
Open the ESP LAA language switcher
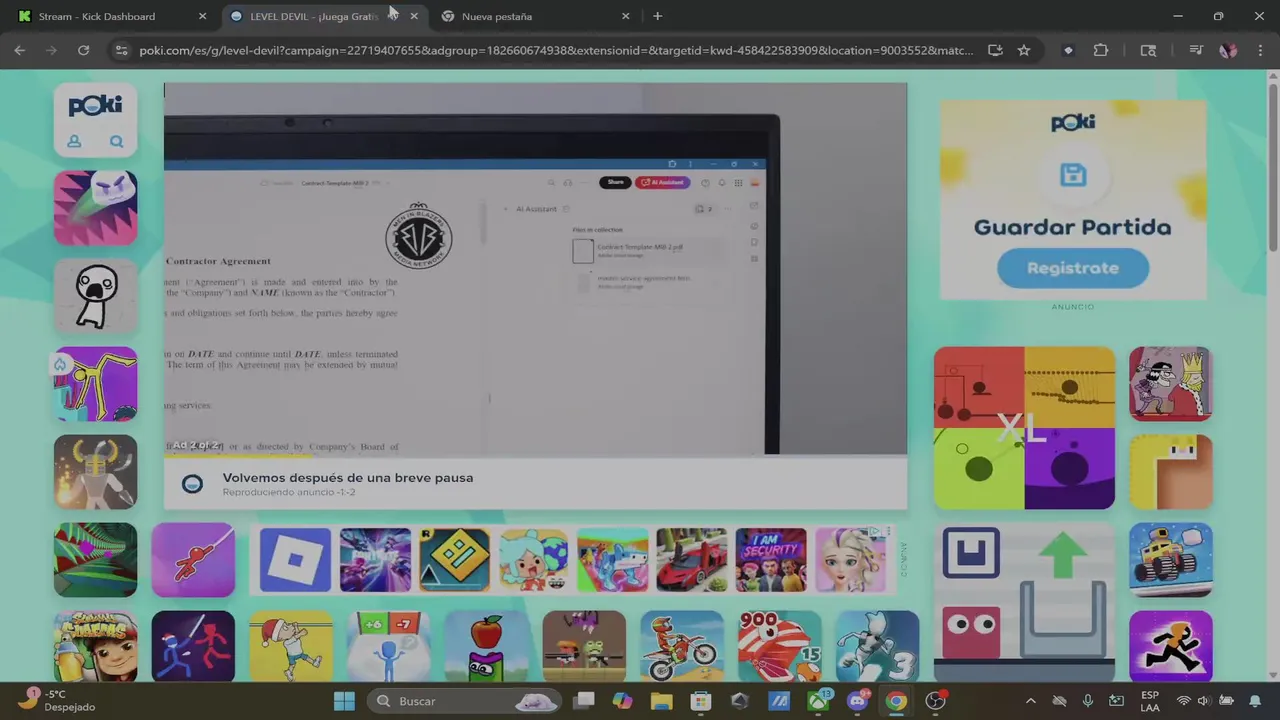point(1150,701)
